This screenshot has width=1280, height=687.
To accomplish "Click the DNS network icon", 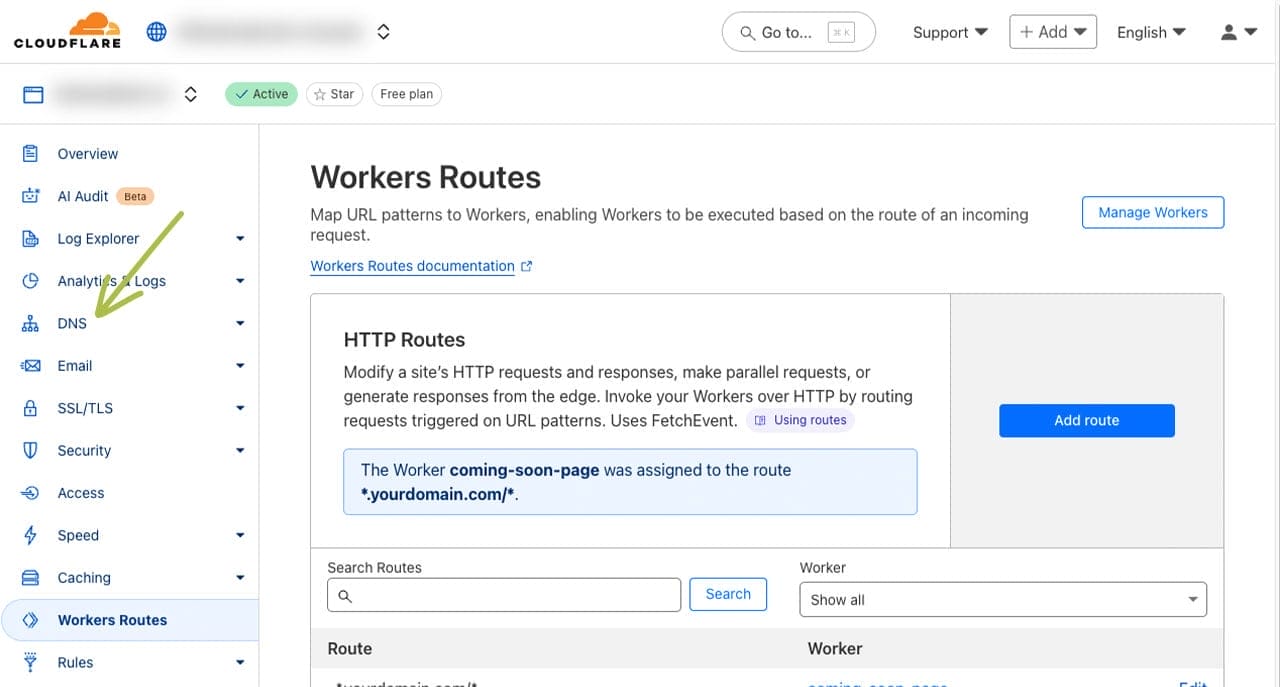I will (30, 324).
